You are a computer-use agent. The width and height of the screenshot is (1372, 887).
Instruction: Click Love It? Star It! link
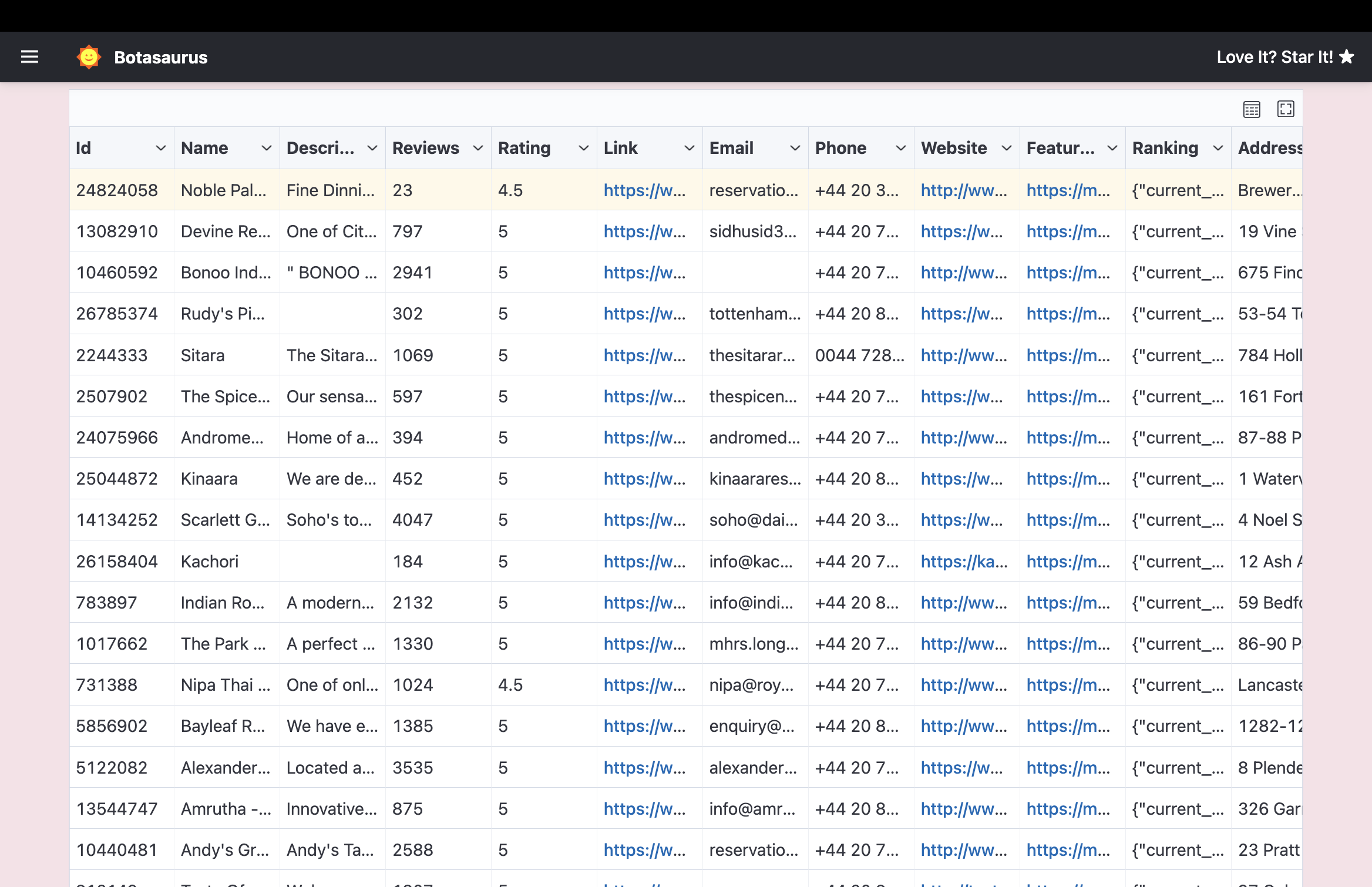point(1275,57)
